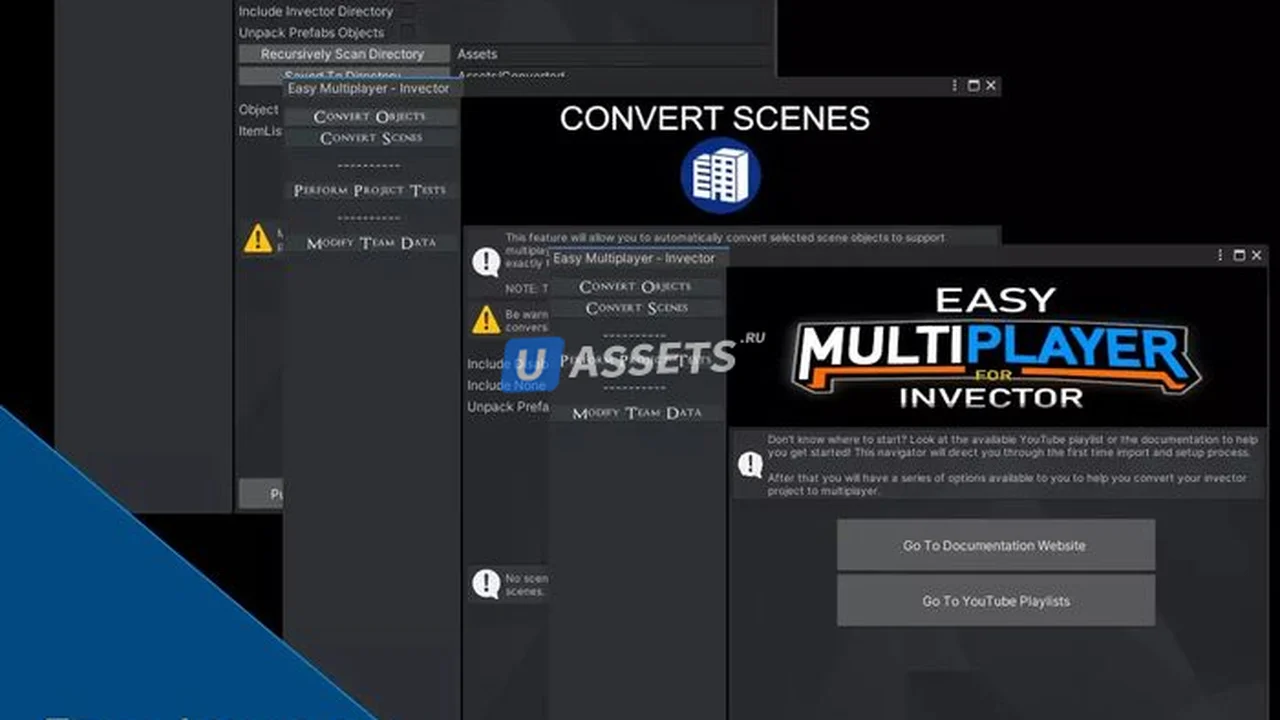Click the info icon beside "This feature will allow"

[486, 262]
